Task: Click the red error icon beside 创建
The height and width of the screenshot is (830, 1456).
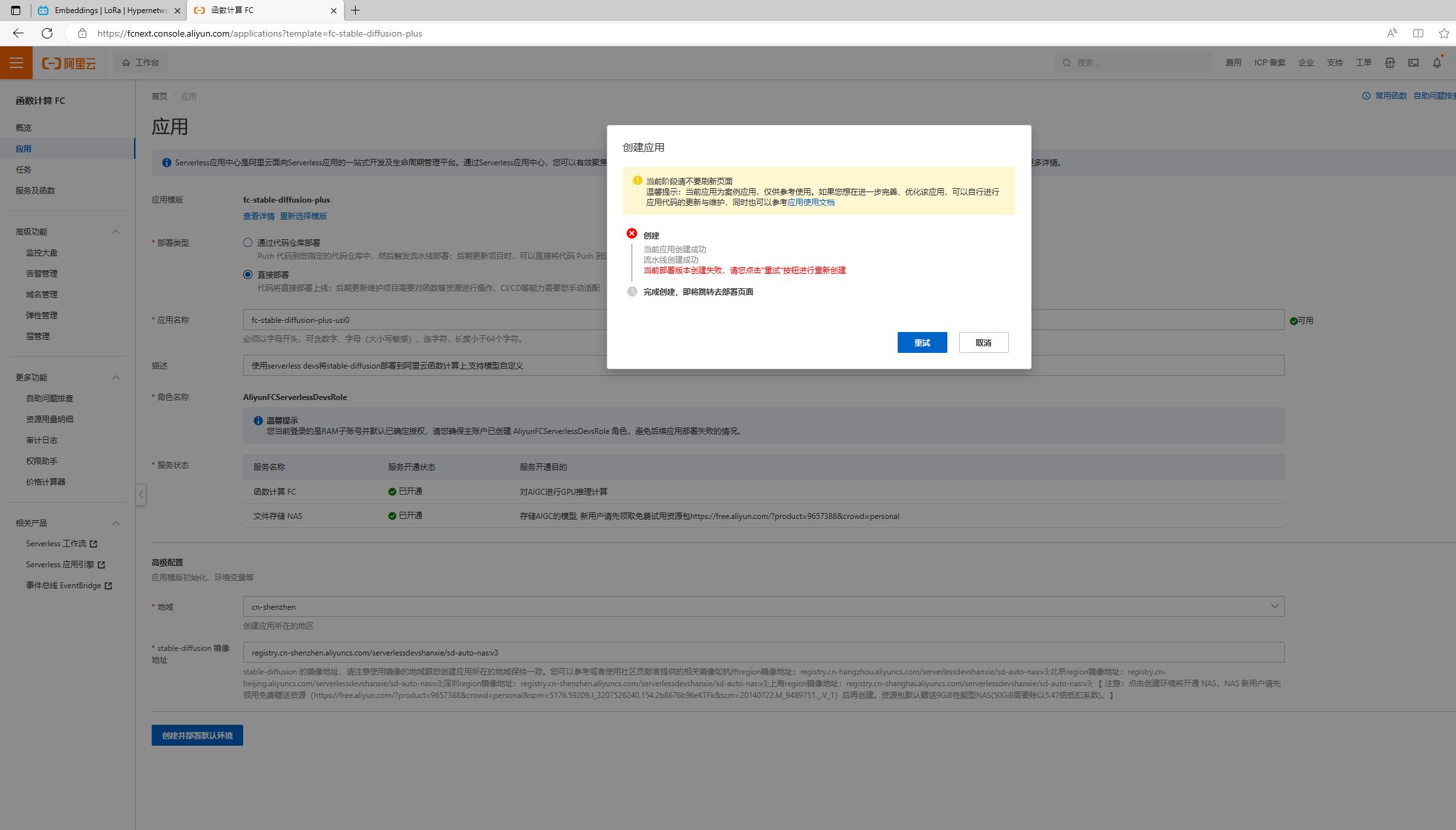Action: pos(632,233)
